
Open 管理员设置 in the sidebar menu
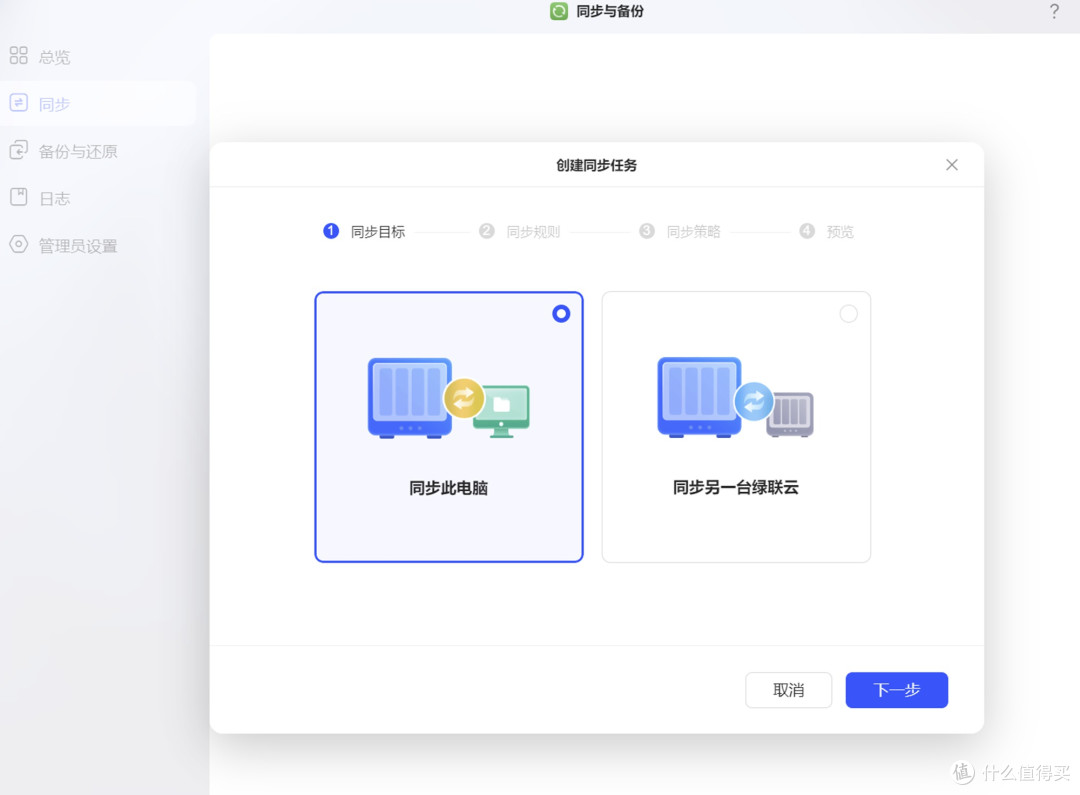[78, 245]
